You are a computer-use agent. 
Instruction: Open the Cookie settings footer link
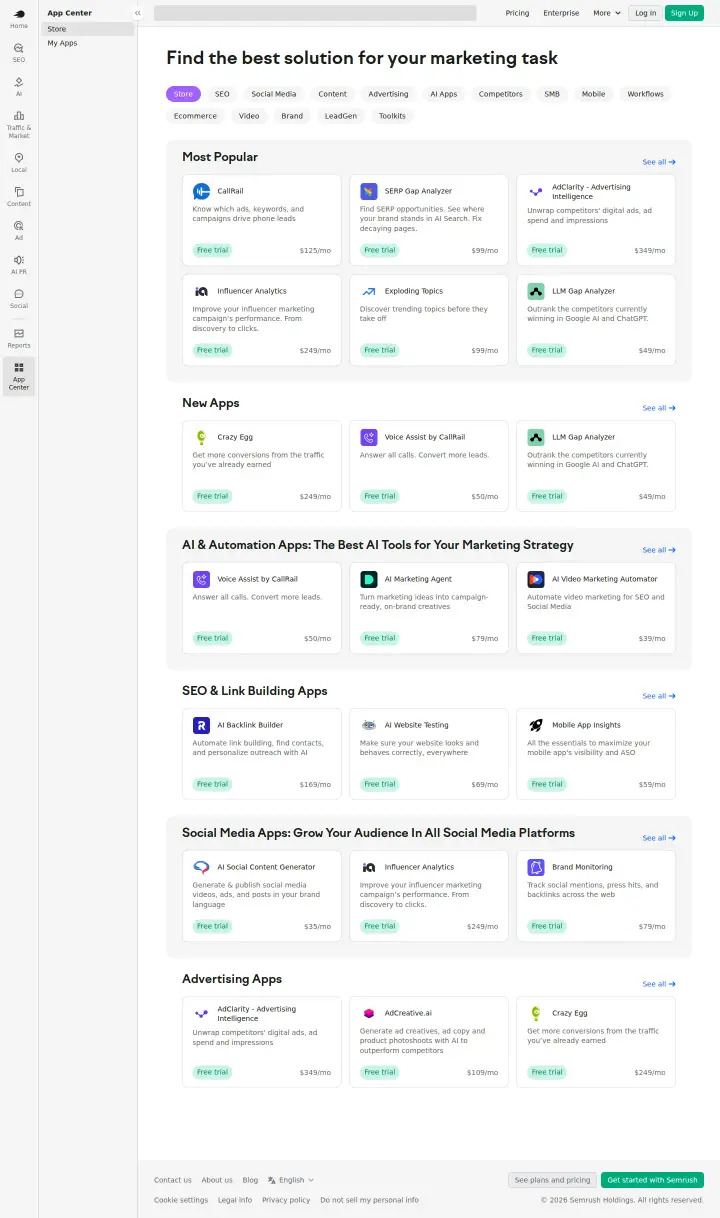point(181,1200)
